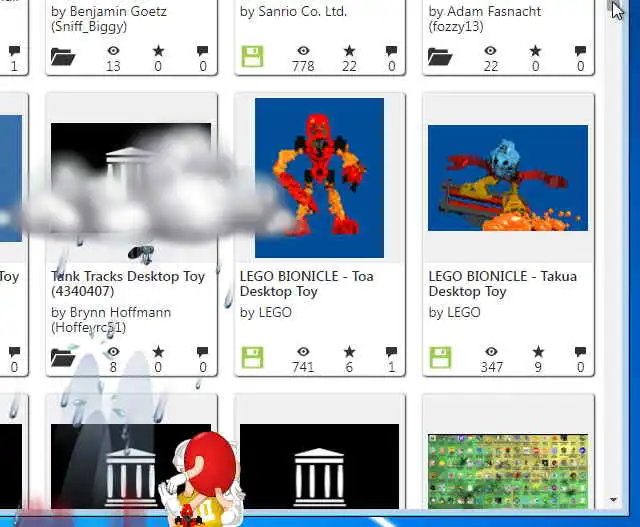
Task: Click creator Adam Fasnacht (fozzy13)
Action: coord(484,18)
